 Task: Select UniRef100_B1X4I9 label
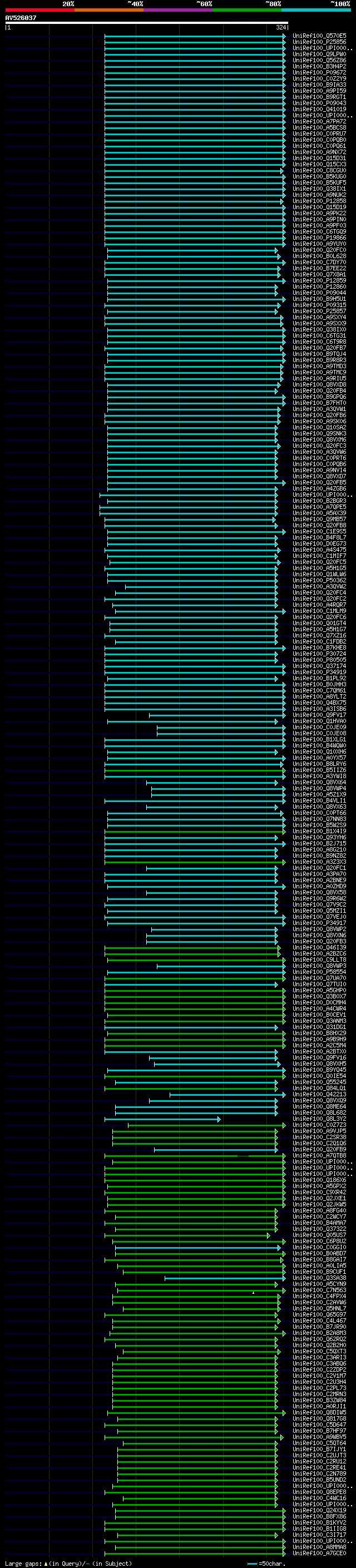click(x=319, y=832)
